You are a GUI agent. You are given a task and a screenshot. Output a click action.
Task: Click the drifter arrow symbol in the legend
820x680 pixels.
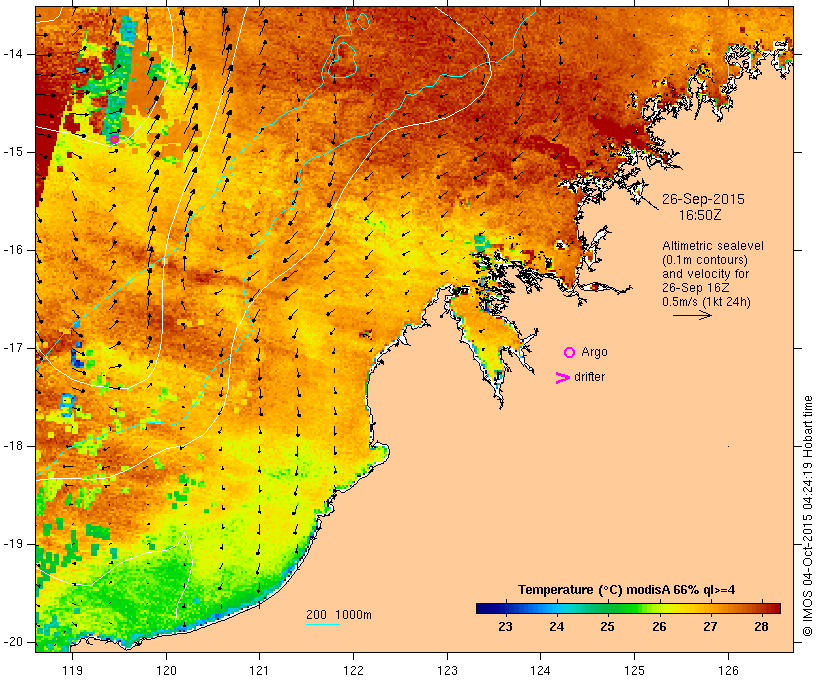pyautogui.click(x=562, y=378)
